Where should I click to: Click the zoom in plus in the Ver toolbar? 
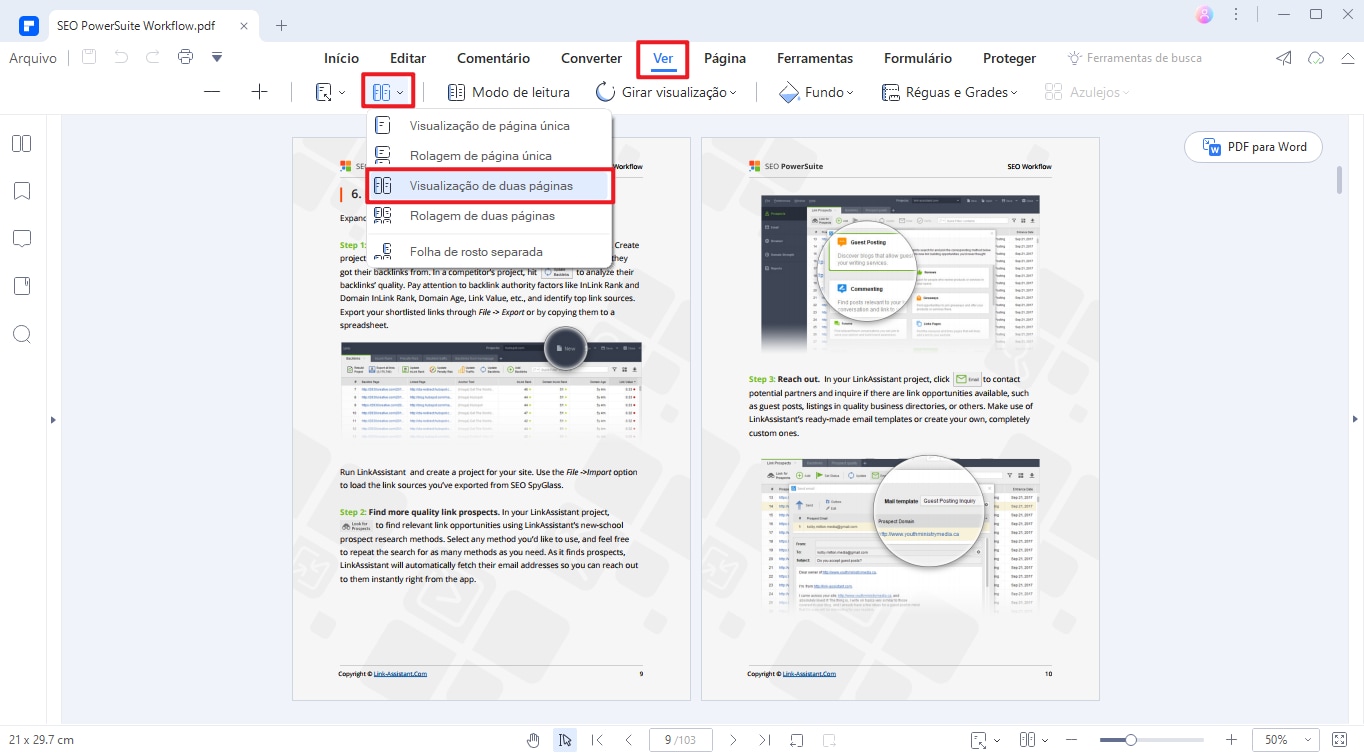click(x=260, y=92)
